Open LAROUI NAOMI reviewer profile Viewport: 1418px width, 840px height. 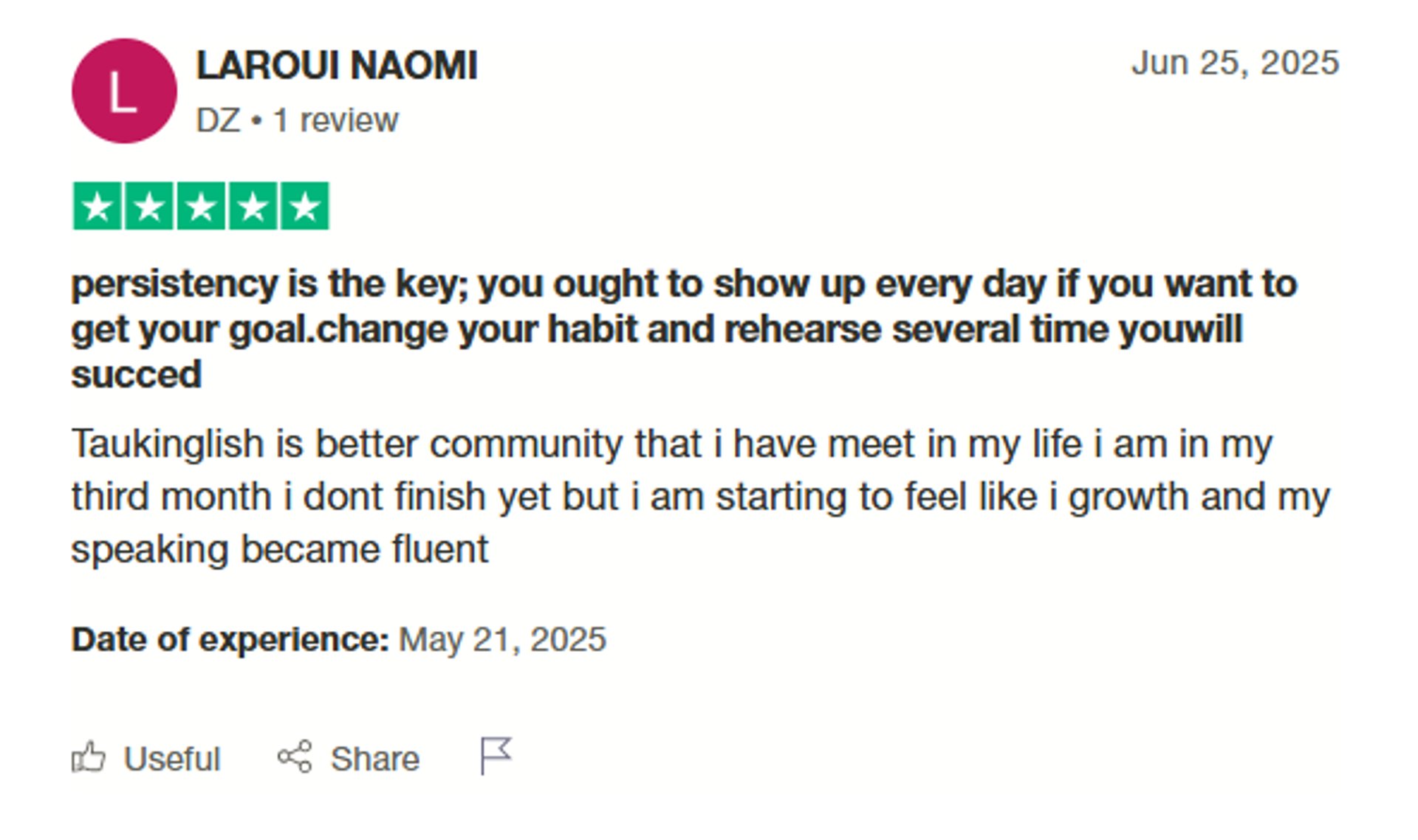[x=337, y=66]
